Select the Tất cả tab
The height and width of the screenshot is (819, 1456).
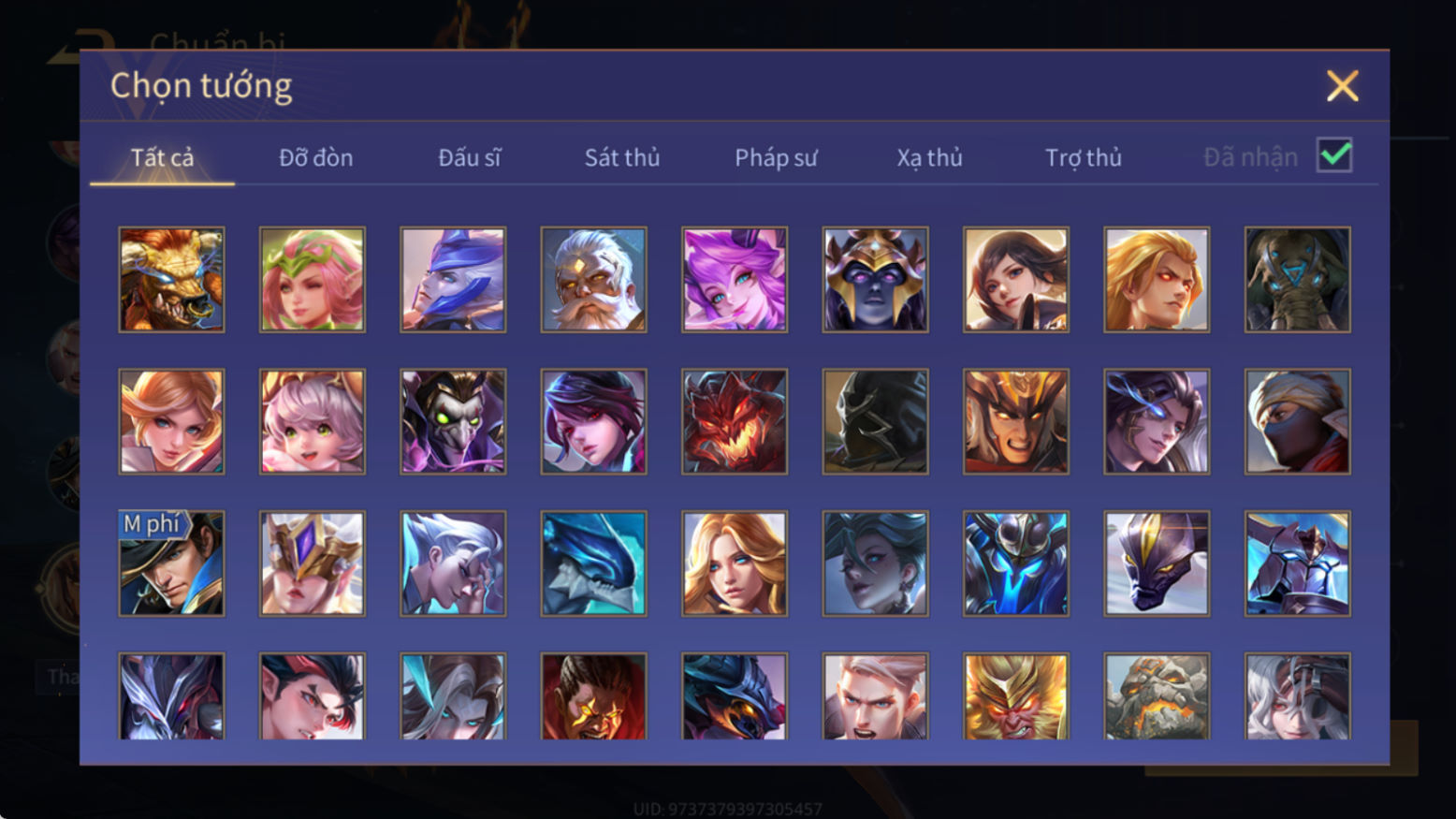click(x=162, y=157)
